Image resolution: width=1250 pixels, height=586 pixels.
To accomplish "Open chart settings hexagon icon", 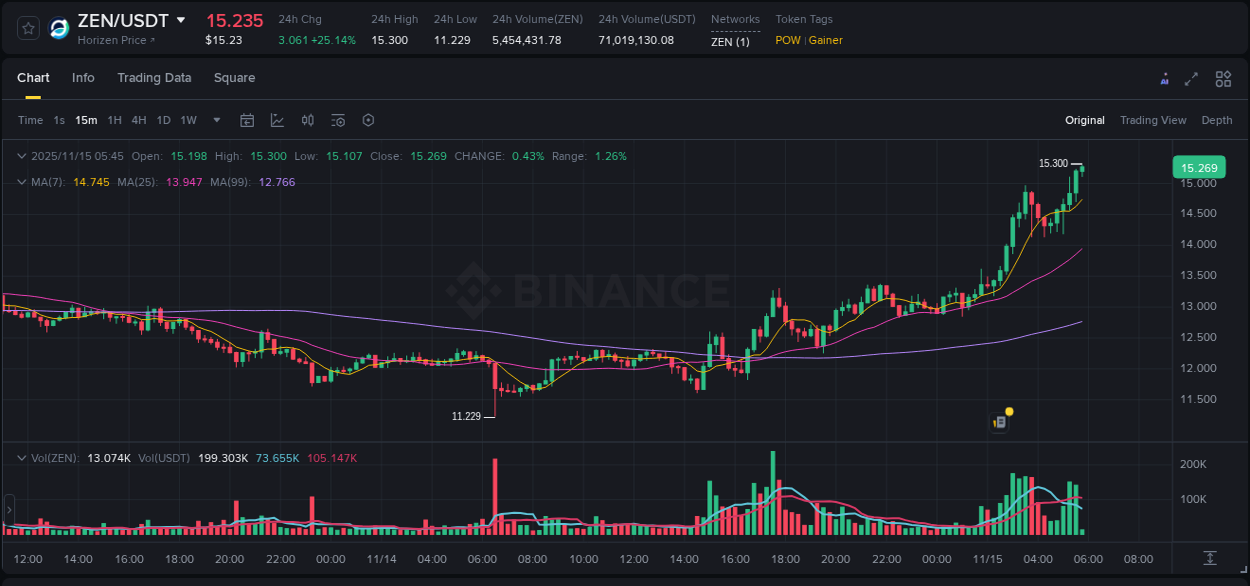I will click(x=368, y=120).
